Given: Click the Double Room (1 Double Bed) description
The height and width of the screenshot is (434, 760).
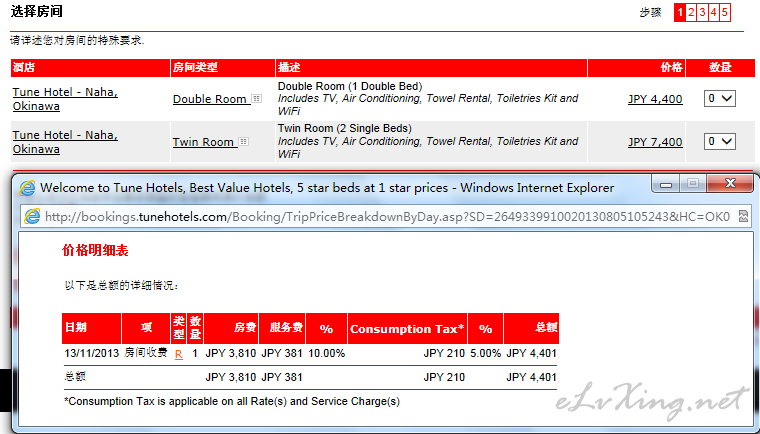Looking at the screenshot, I should pyautogui.click(x=350, y=86).
